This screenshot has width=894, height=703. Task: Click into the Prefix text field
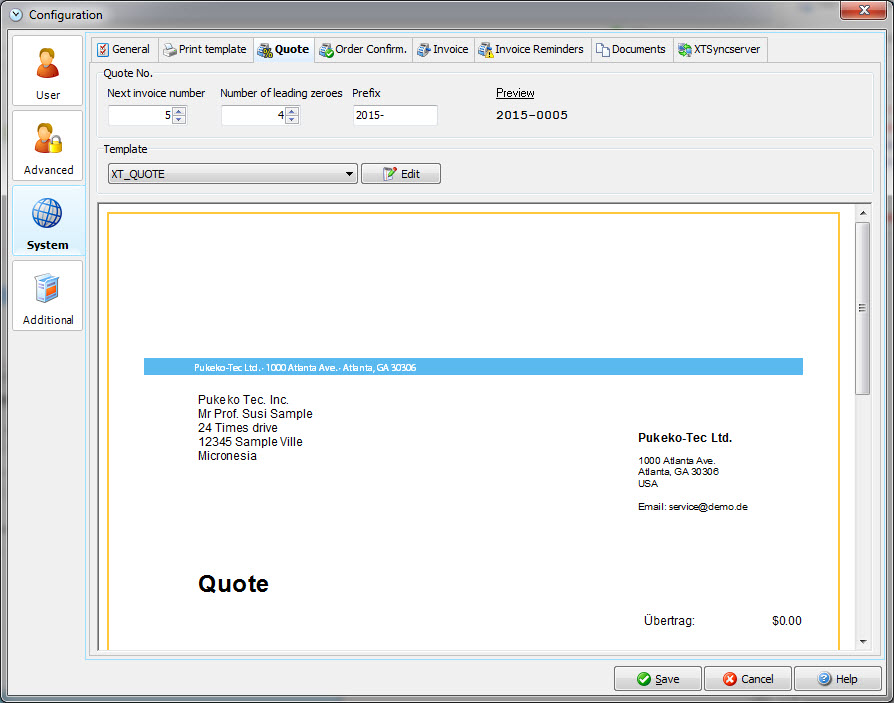click(394, 116)
